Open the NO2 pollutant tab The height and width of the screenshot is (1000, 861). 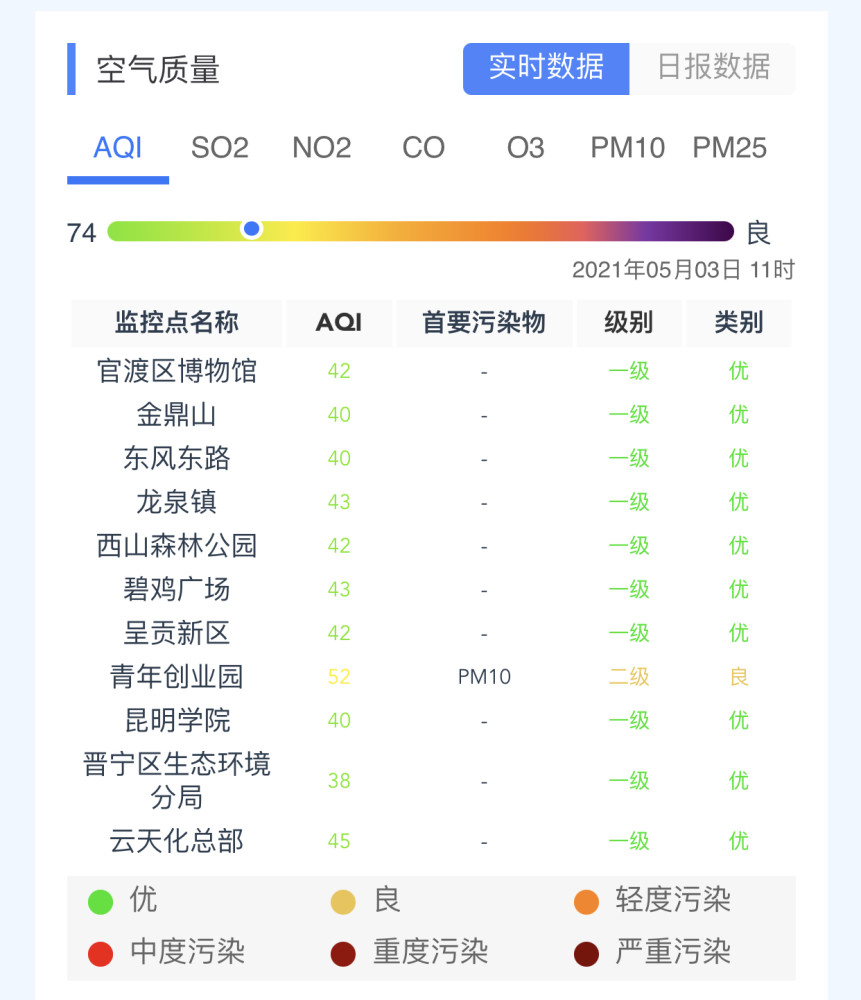(322, 148)
